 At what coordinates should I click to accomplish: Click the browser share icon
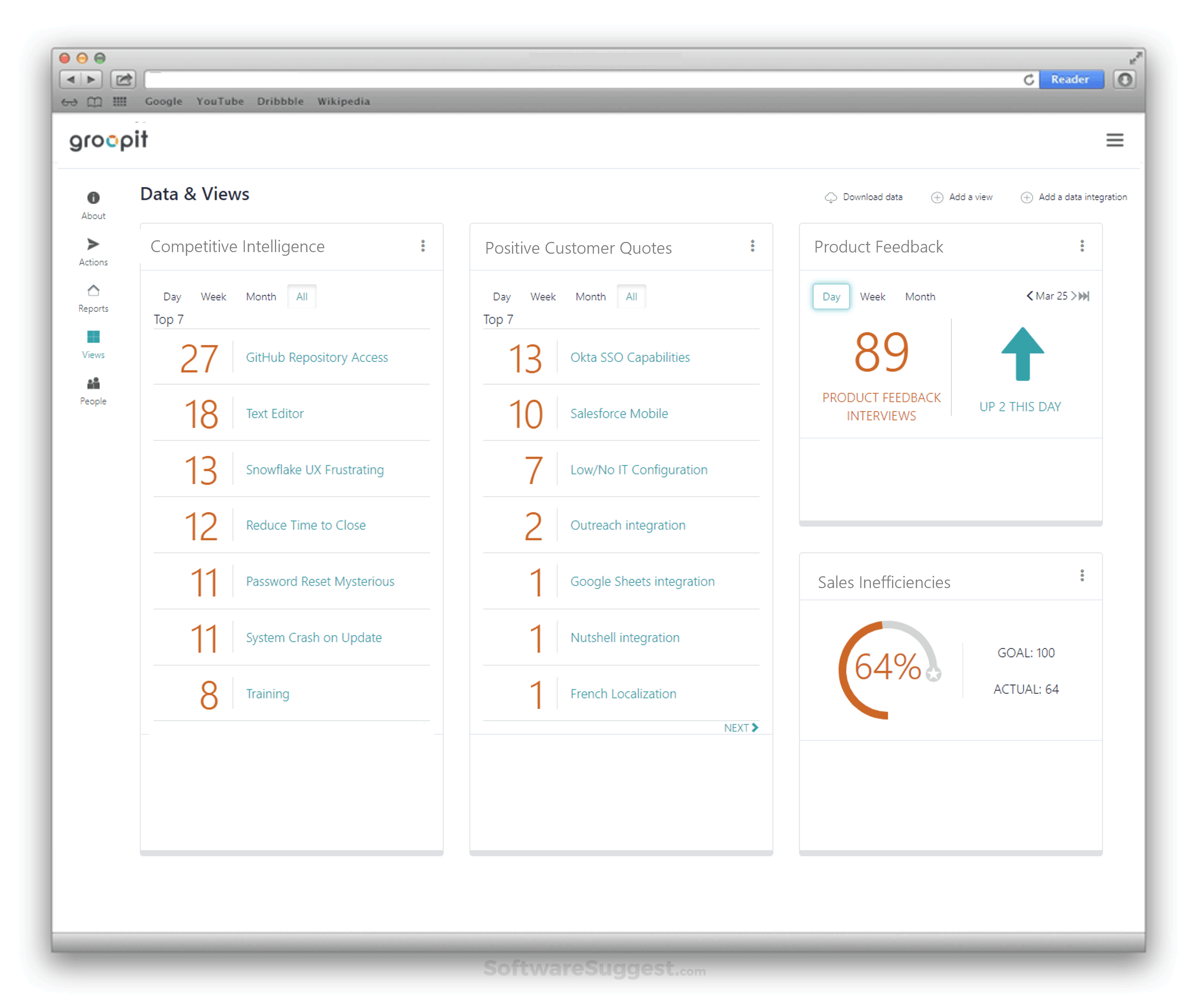[123, 79]
